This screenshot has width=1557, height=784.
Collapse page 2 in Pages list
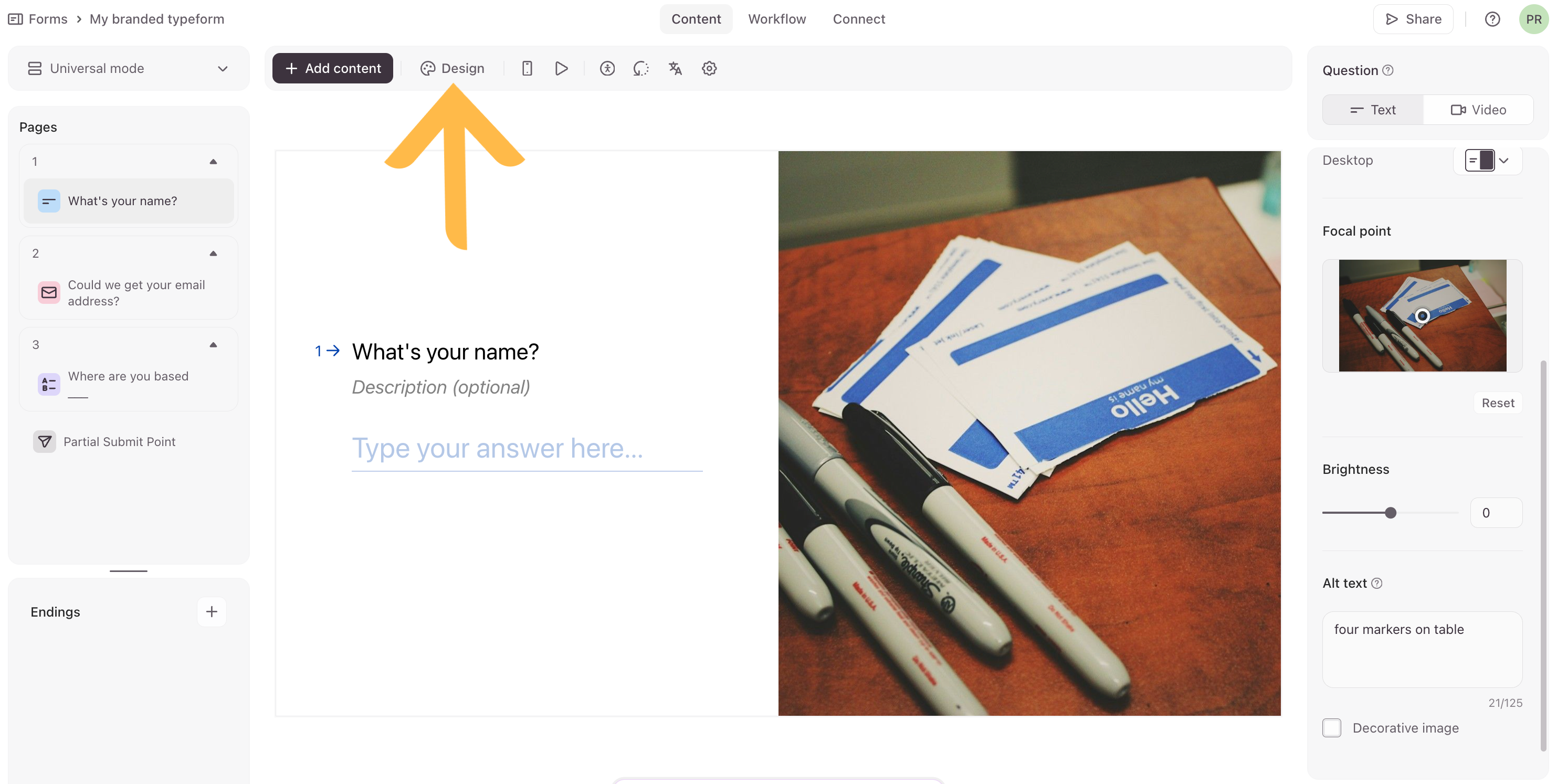coord(213,253)
